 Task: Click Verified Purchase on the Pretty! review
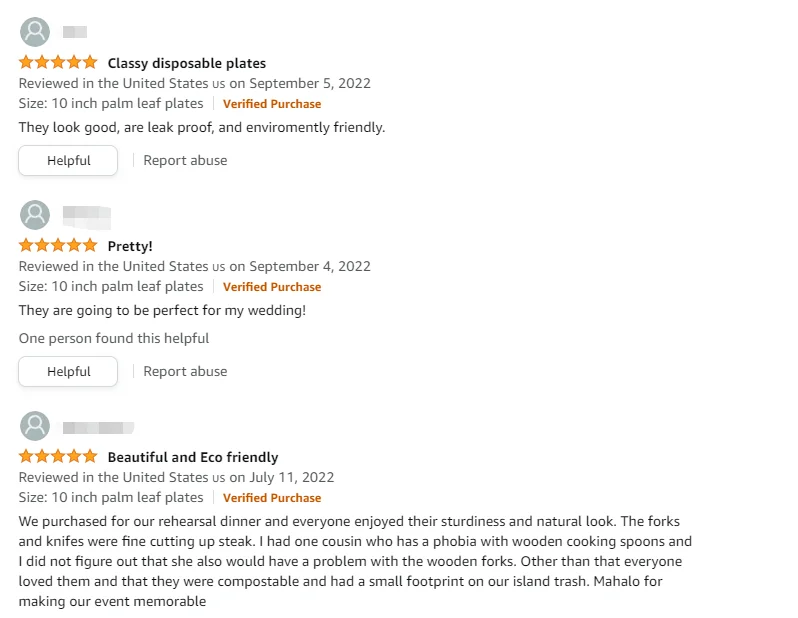click(x=272, y=287)
